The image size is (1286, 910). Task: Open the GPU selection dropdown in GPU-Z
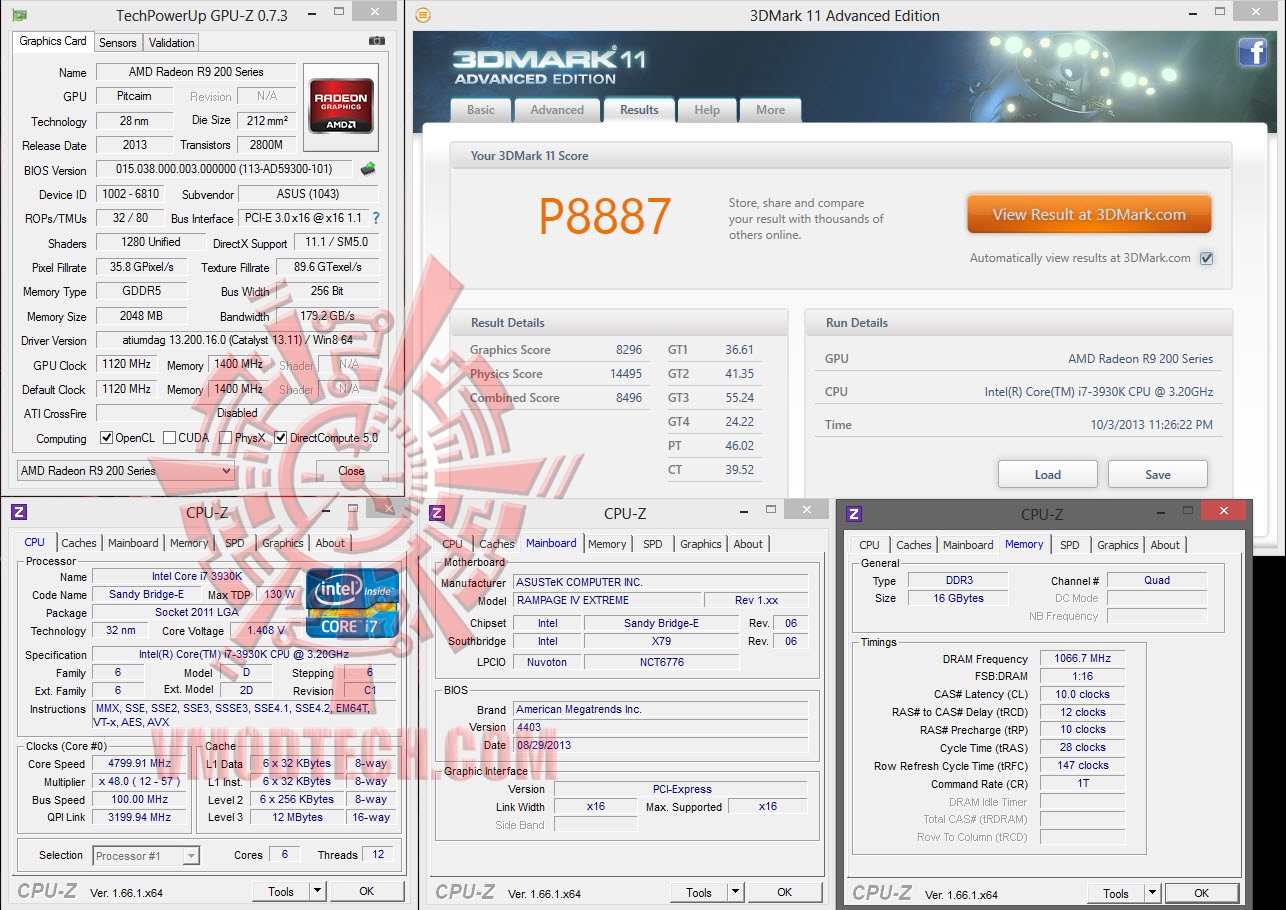[126, 471]
